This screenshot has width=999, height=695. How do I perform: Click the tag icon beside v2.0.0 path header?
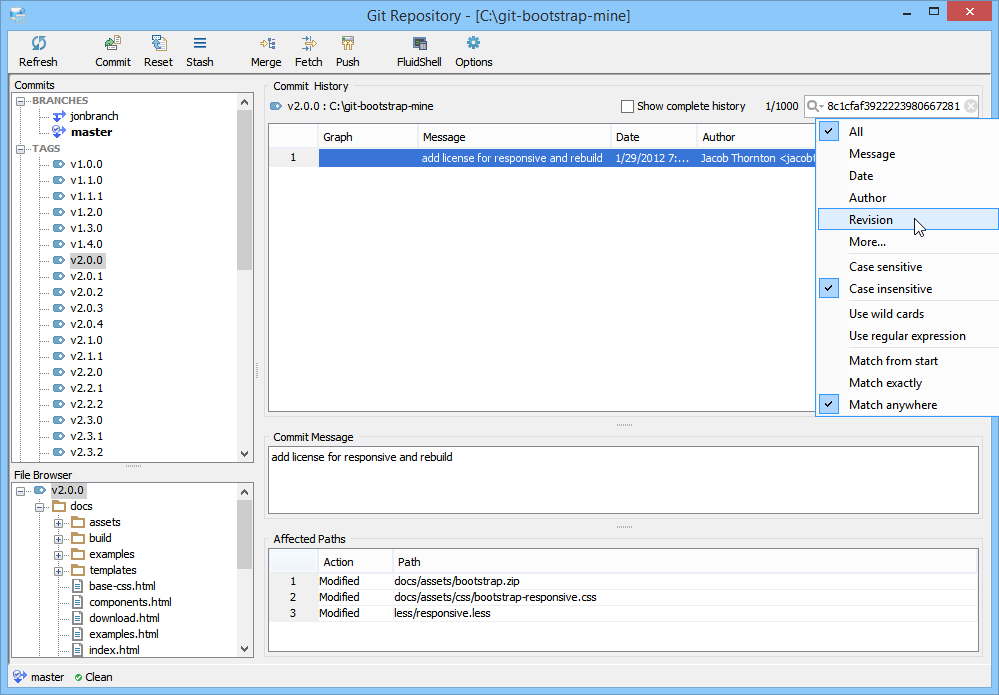click(x=276, y=106)
